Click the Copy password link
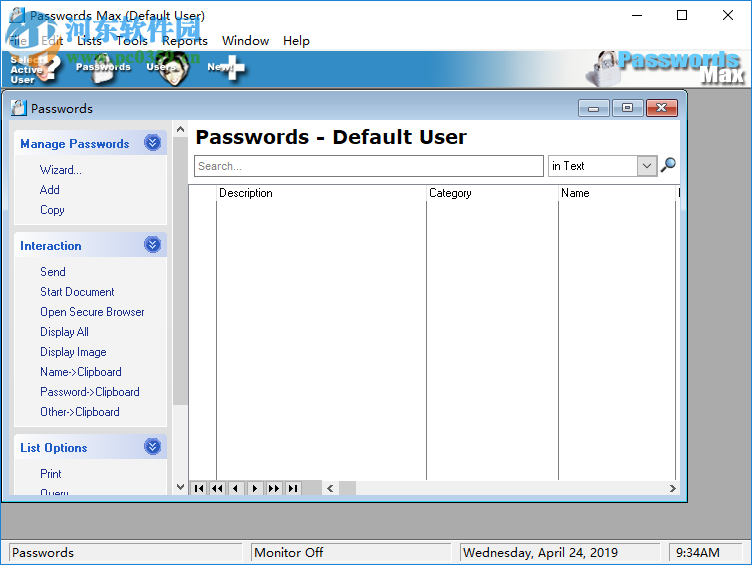The width and height of the screenshot is (752, 565). click(52, 210)
